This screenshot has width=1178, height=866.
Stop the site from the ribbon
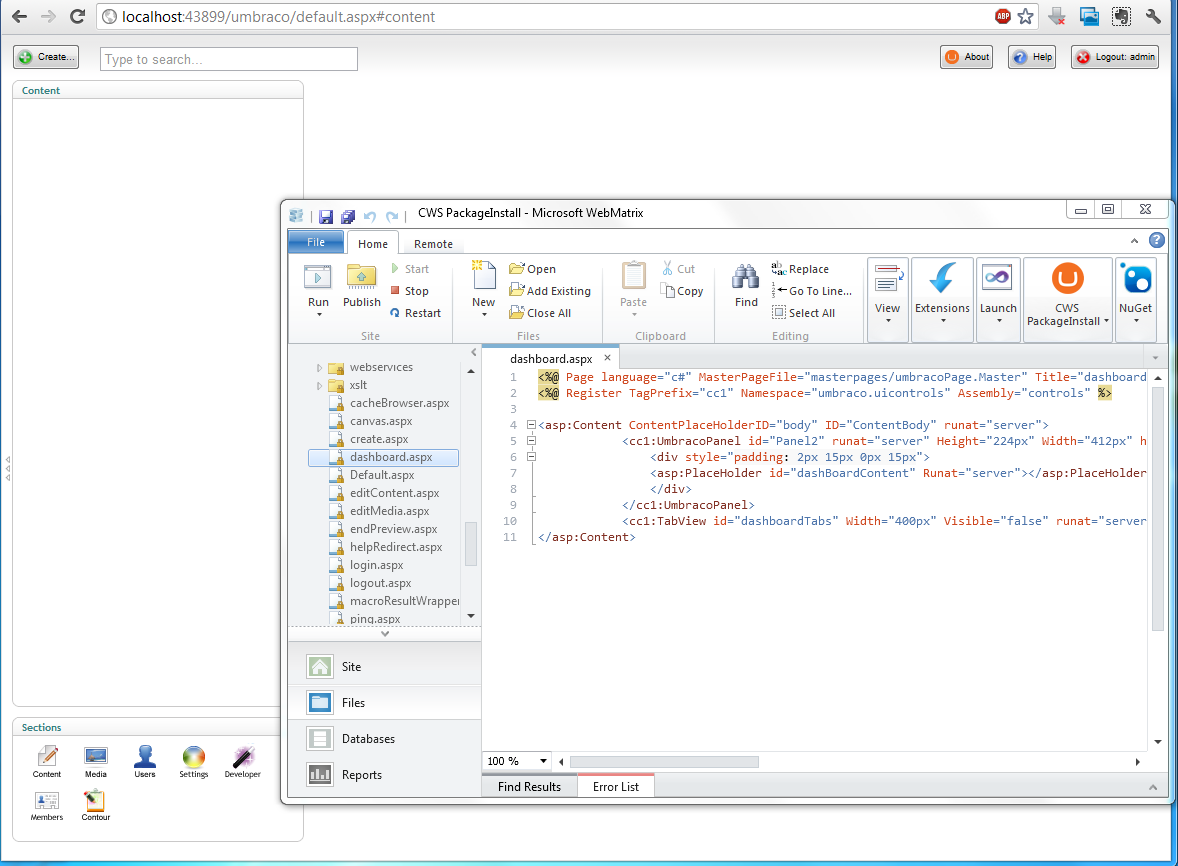pos(409,291)
